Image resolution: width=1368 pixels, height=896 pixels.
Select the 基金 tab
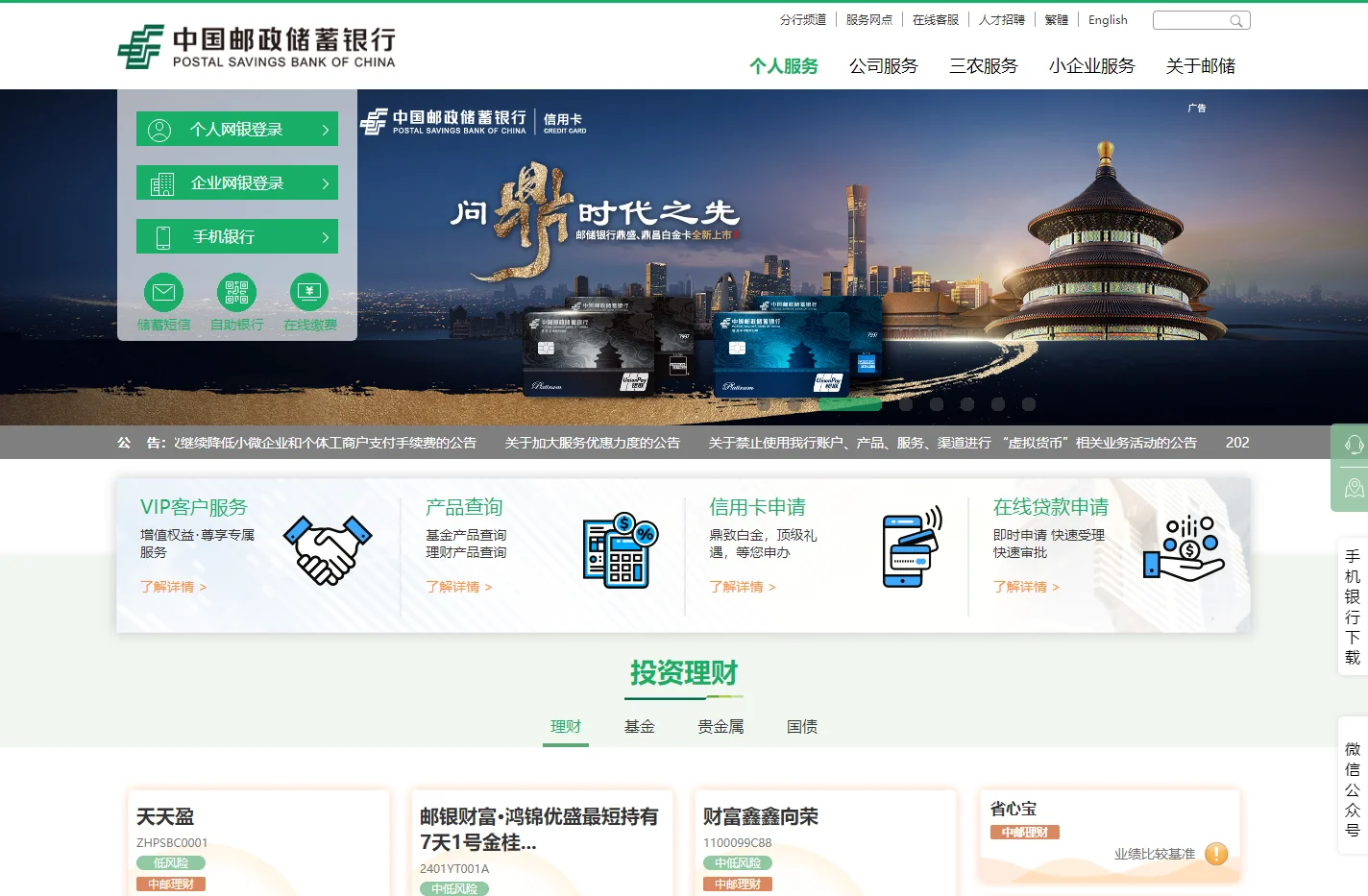point(640,727)
